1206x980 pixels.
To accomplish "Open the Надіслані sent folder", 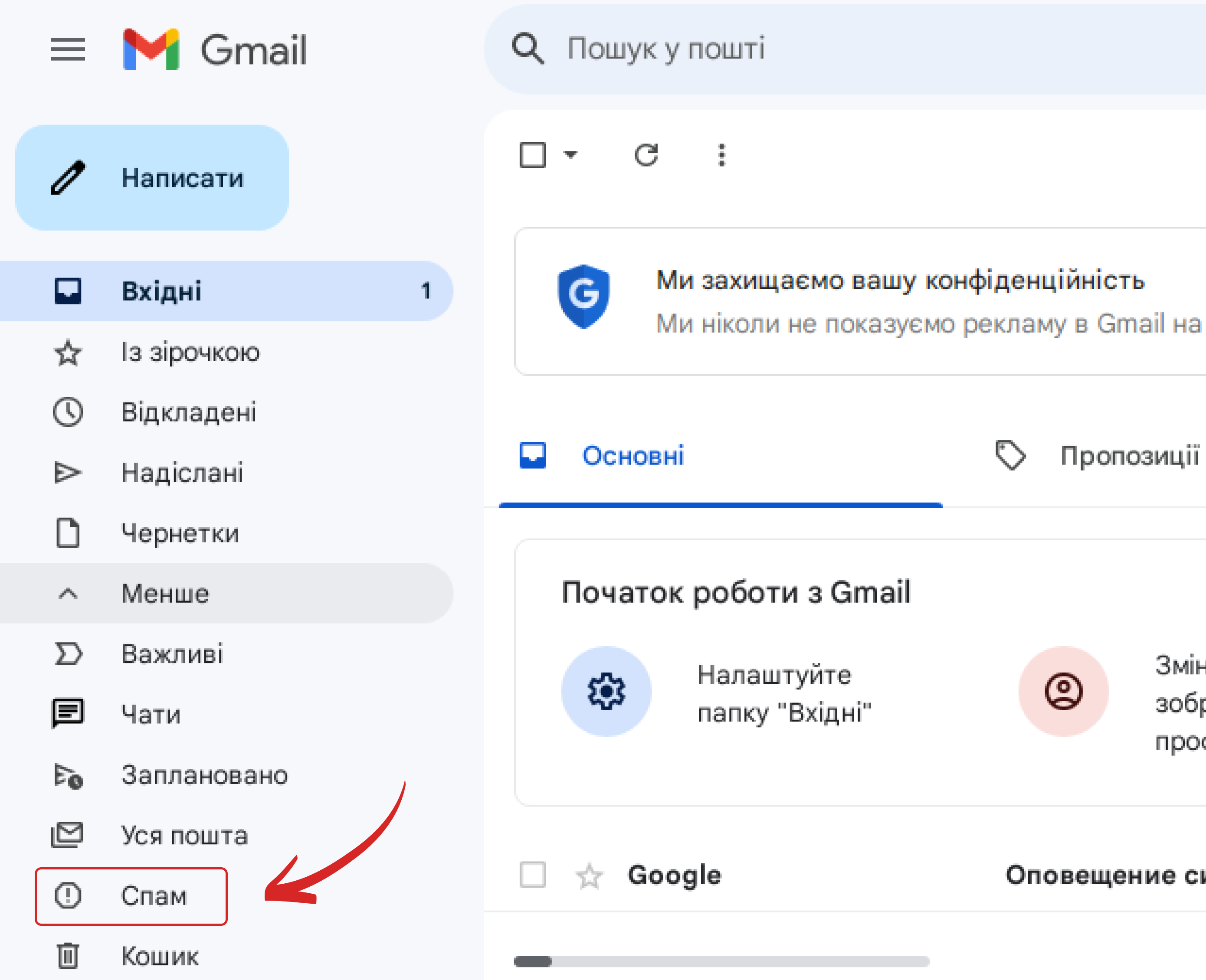I will (181, 473).
